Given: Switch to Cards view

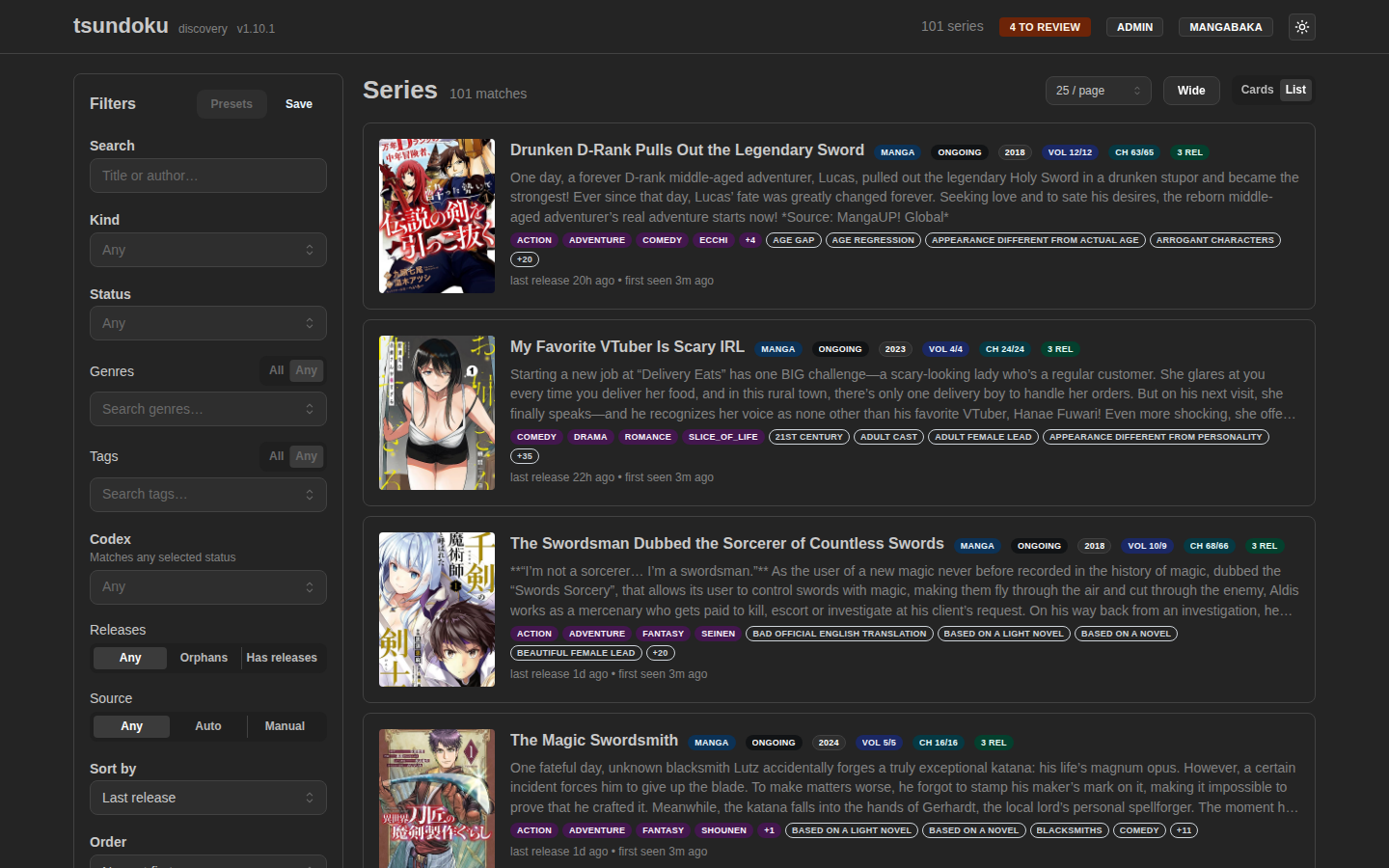Looking at the screenshot, I should [1257, 90].
